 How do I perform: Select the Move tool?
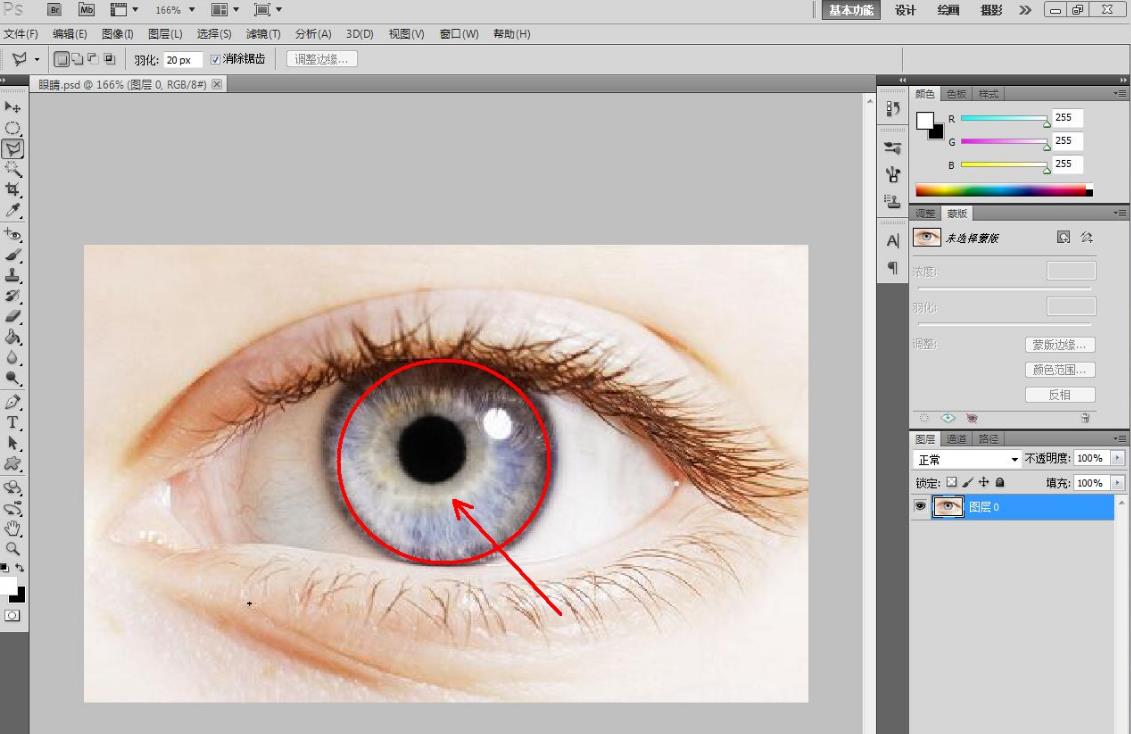[x=12, y=107]
